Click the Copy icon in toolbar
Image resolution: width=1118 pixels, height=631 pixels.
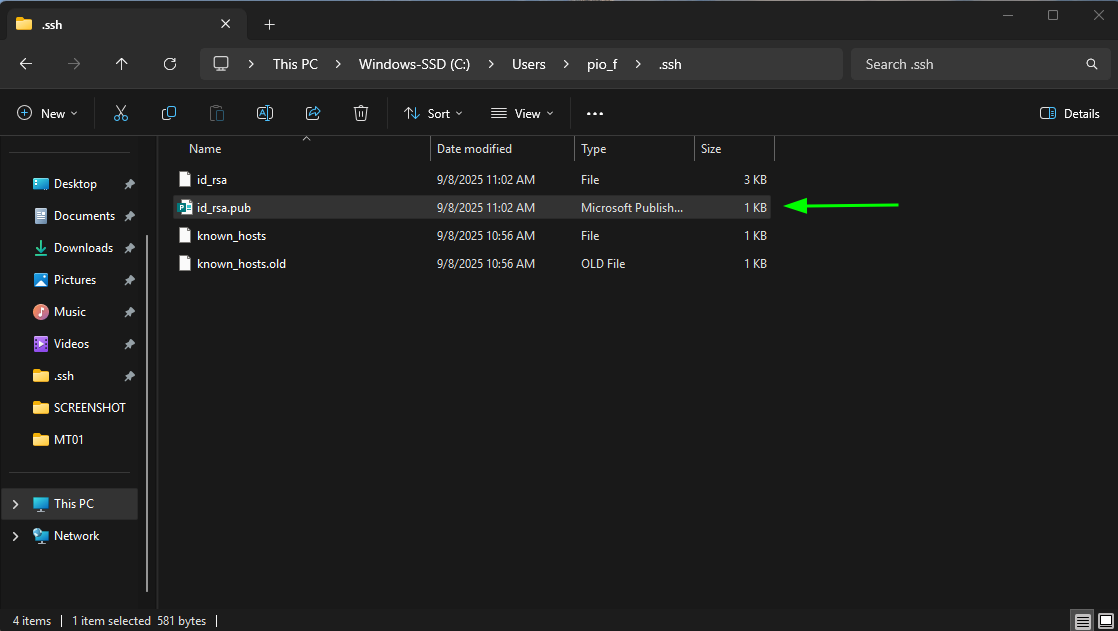coord(169,114)
